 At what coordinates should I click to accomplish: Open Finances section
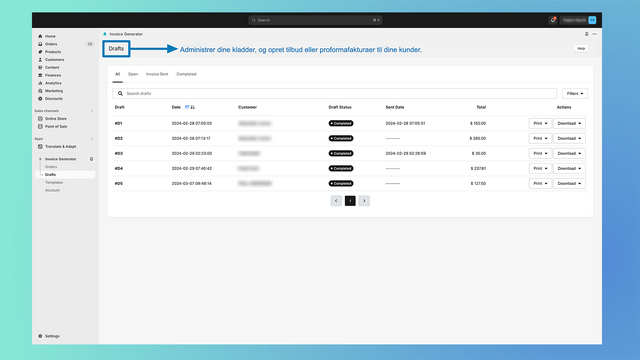click(x=53, y=75)
